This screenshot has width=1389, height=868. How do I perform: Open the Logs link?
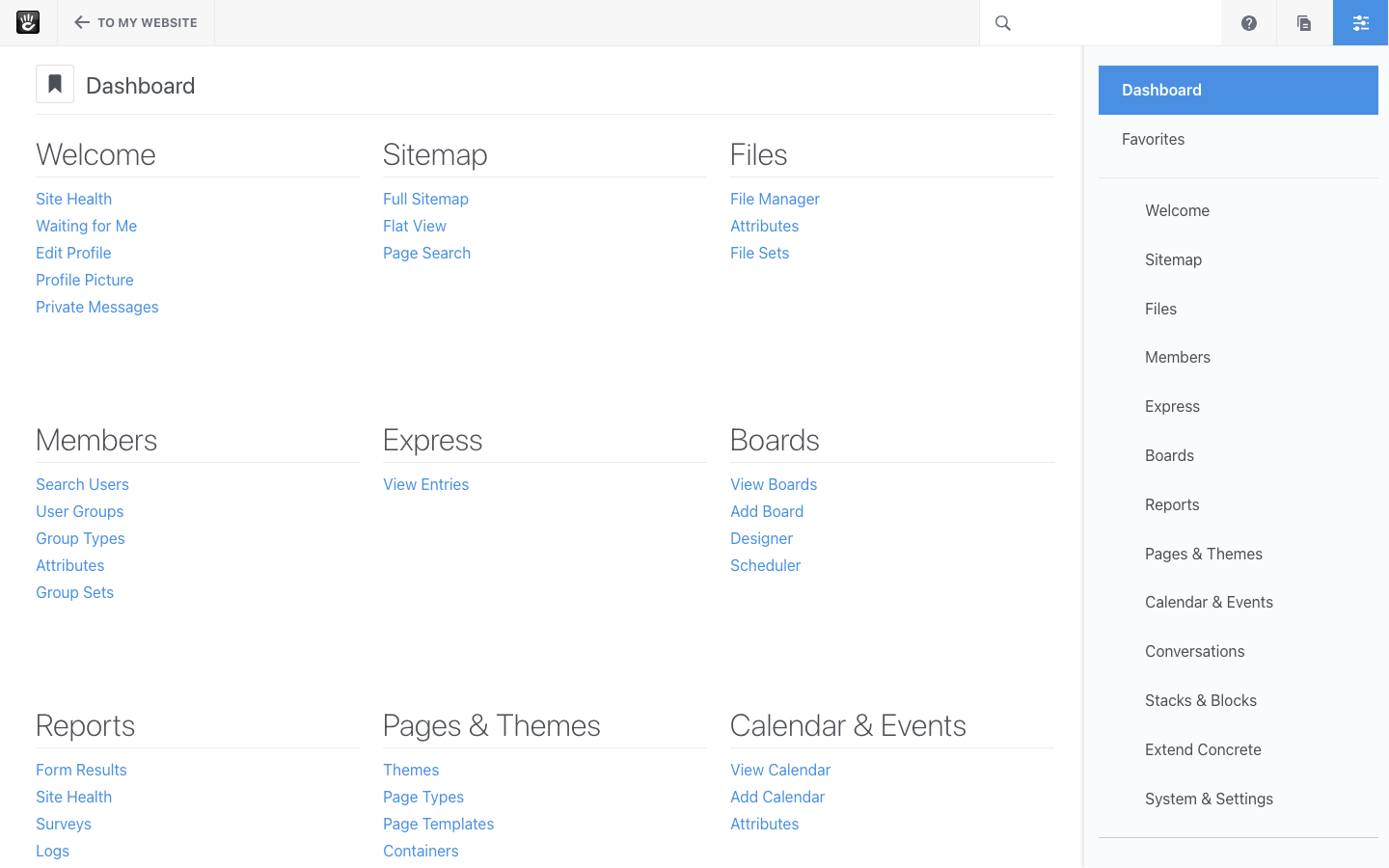pos(52,851)
